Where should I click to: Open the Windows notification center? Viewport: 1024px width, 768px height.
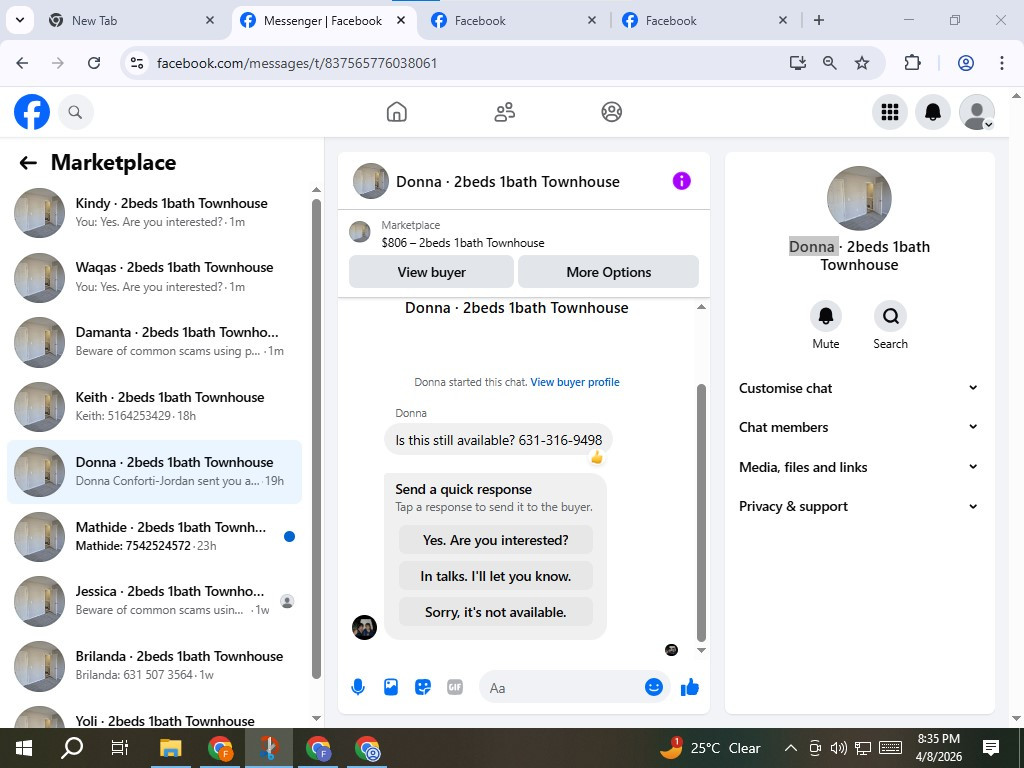(991, 748)
